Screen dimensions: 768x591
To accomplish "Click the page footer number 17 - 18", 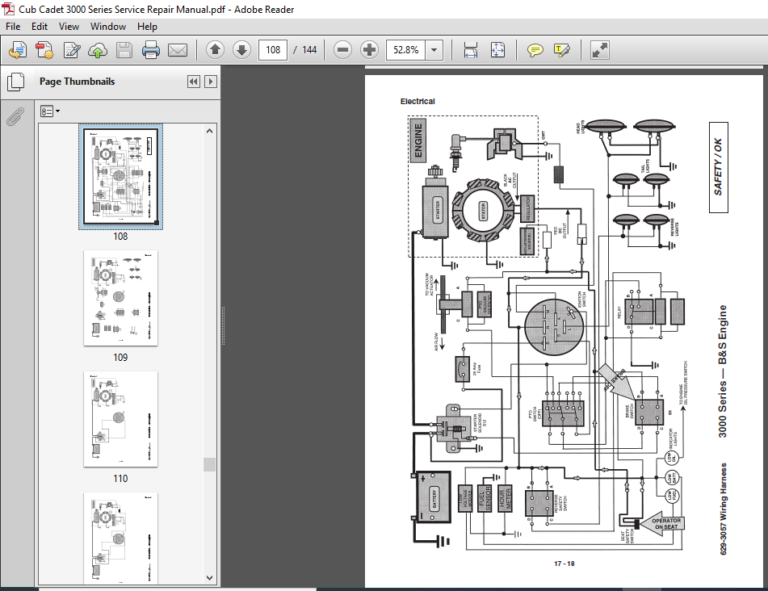I will click(564, 564).
